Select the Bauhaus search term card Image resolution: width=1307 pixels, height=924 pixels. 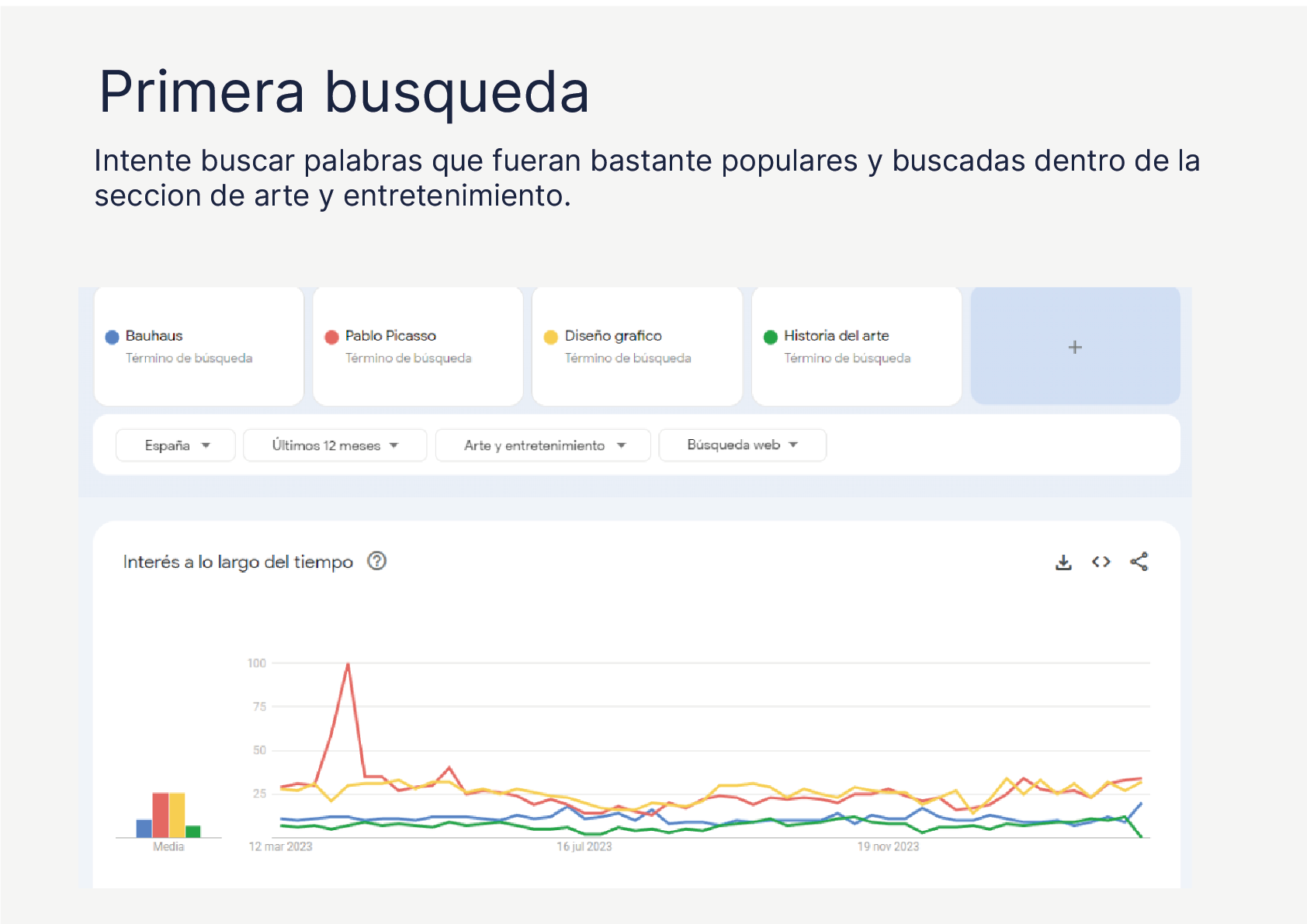(x=199, y=346)
